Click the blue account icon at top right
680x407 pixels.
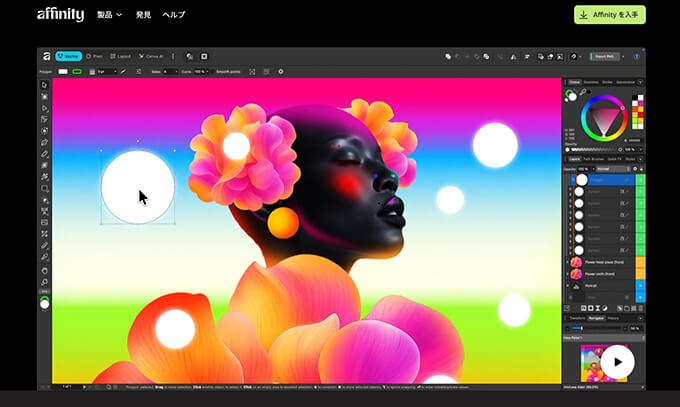(636, 56)
